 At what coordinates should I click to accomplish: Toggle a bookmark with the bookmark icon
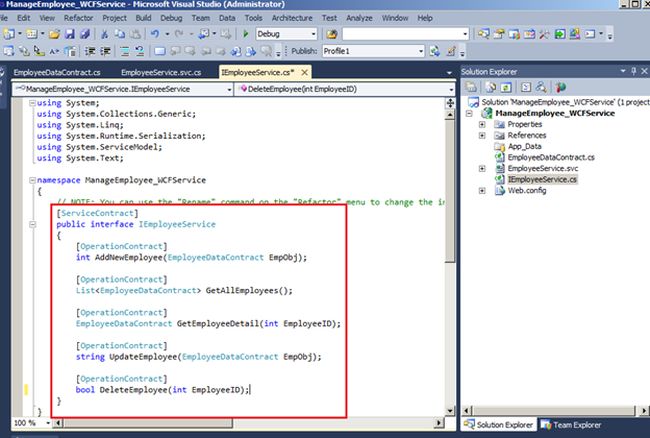(160, 51)
